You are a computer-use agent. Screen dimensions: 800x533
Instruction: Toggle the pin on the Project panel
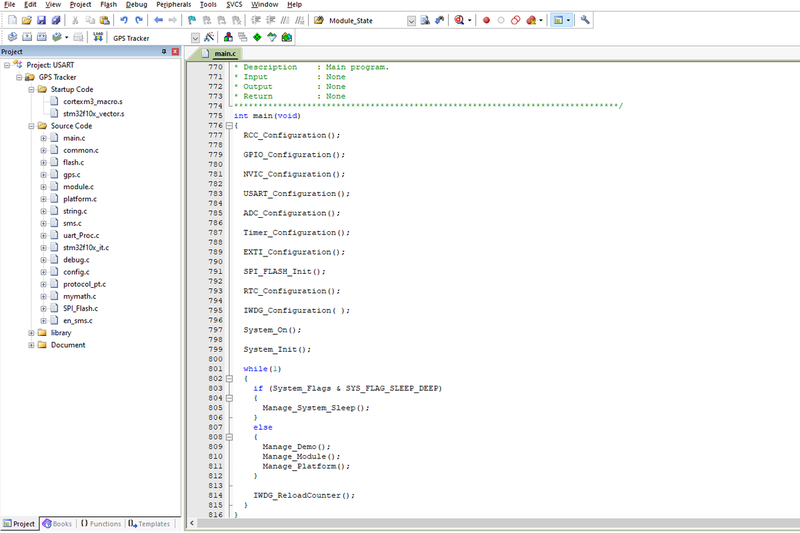coord(164,52)
